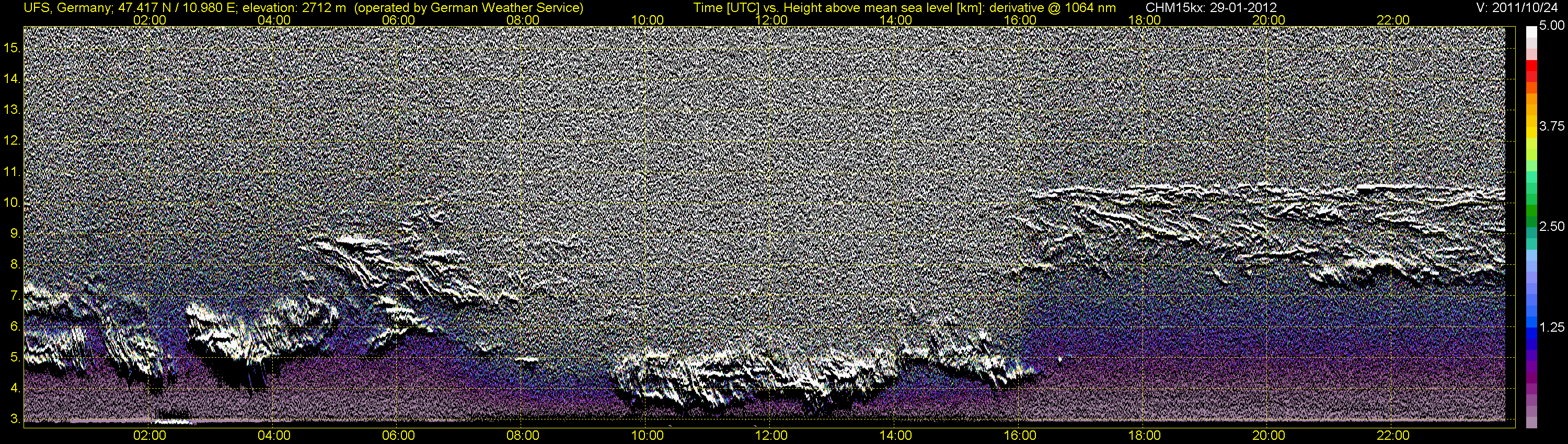Click the '11.' height axis label
This screenshot has width=1568, height=444.
12,172
